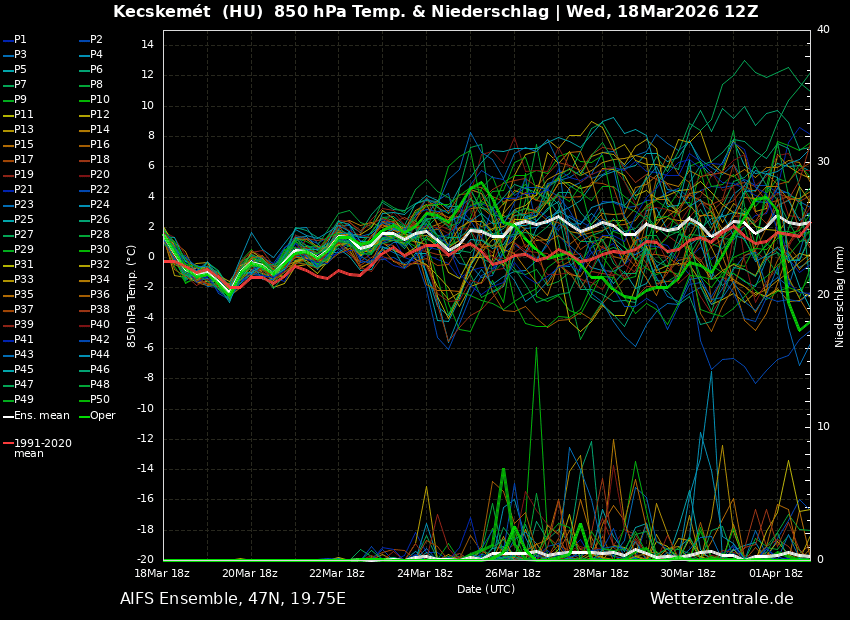Select the P50 legend entry

point(100,400)
